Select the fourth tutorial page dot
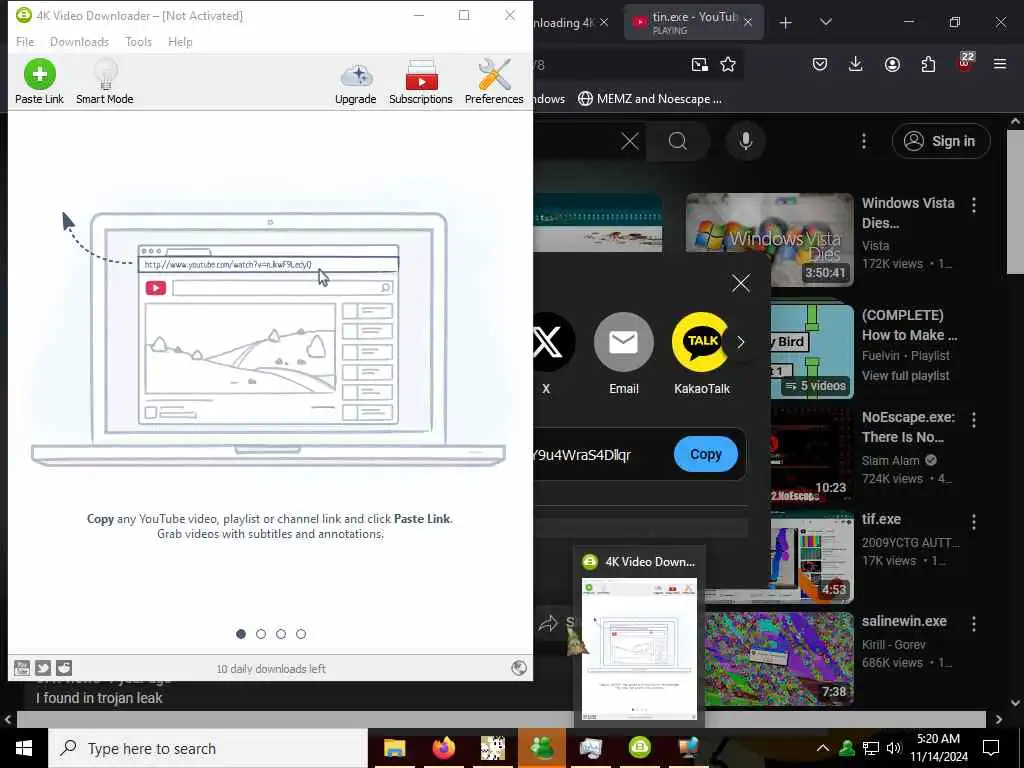This screenshot has width=1024, height=768. (301, 633)
